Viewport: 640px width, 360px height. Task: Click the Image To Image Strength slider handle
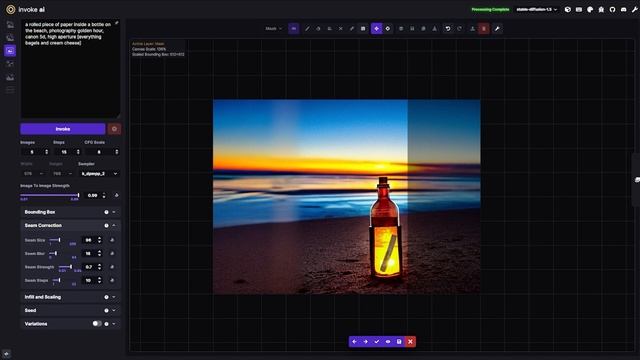78,195
